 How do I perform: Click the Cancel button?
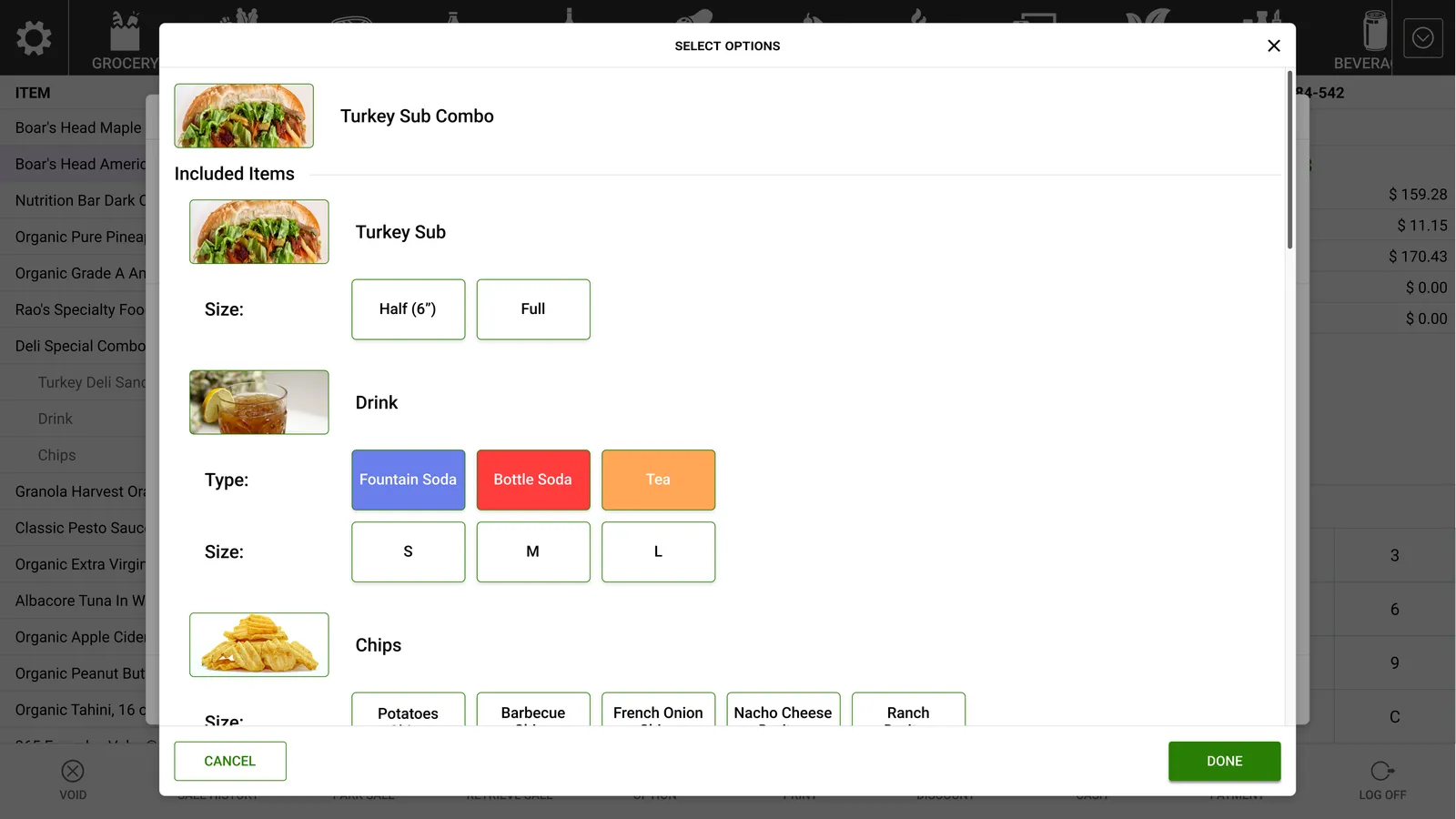230,761
